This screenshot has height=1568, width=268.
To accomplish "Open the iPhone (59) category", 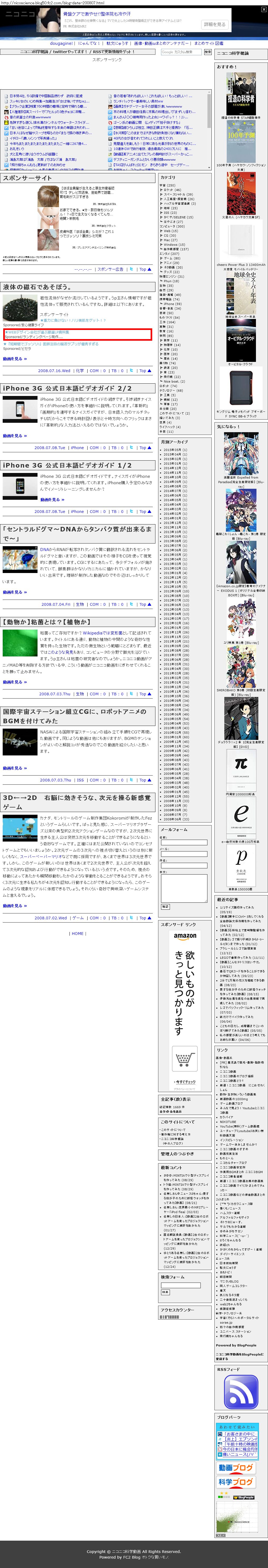I will [172, 303].
